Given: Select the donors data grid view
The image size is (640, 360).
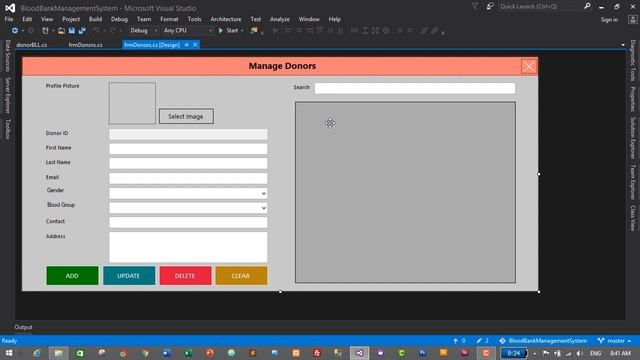Looking at the screenshot, I should pos(405,192).
